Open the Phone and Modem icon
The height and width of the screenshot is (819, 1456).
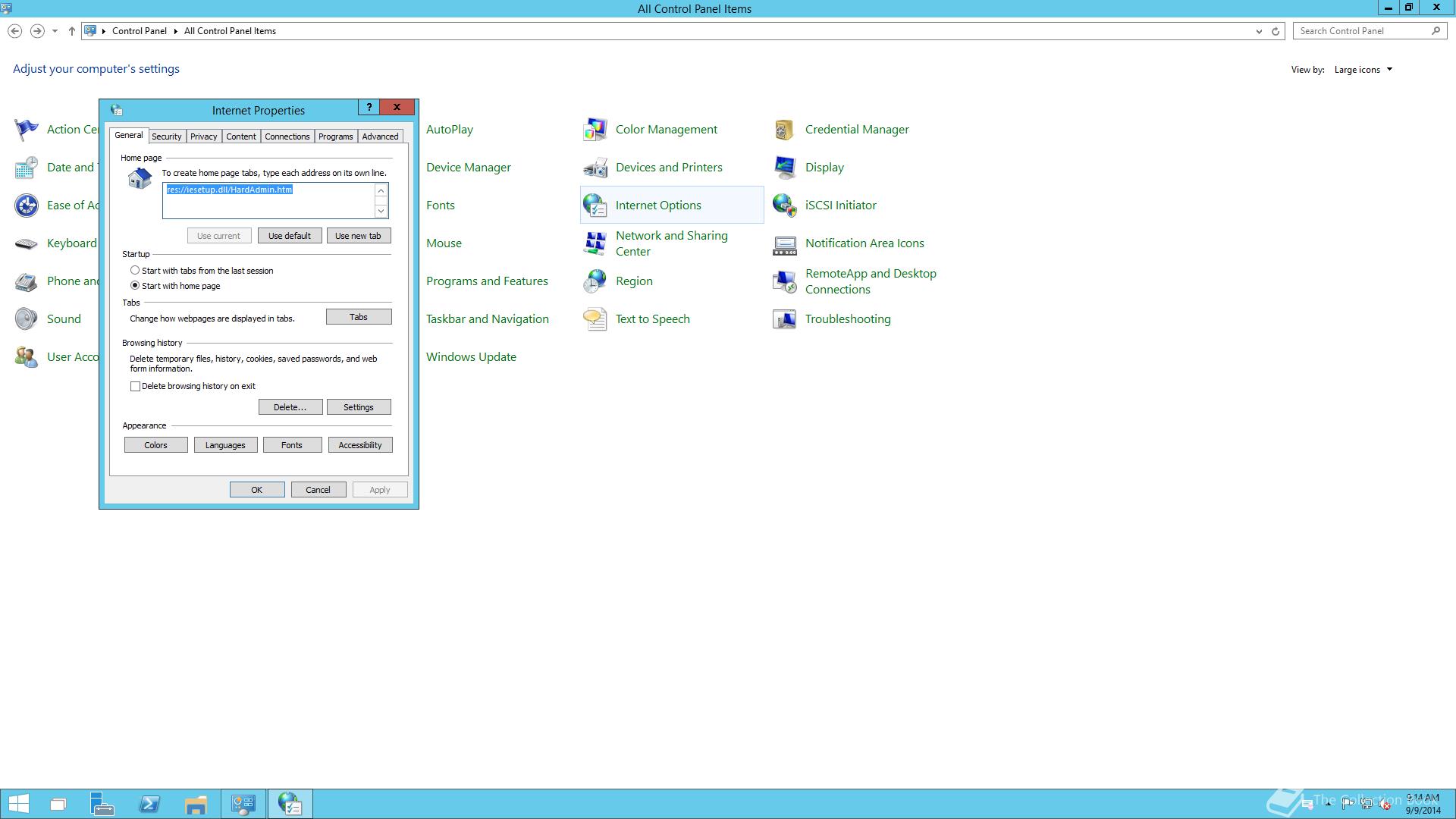27,281
